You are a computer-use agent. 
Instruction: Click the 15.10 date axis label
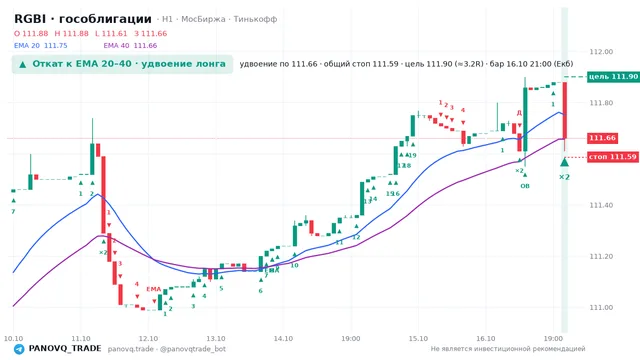418,339
